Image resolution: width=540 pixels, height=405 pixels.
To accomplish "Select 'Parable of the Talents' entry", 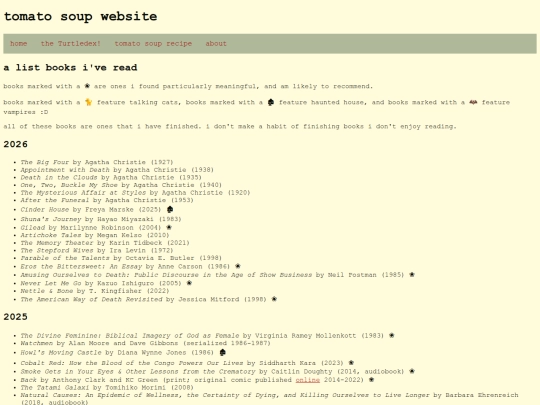I will [121, 258].
